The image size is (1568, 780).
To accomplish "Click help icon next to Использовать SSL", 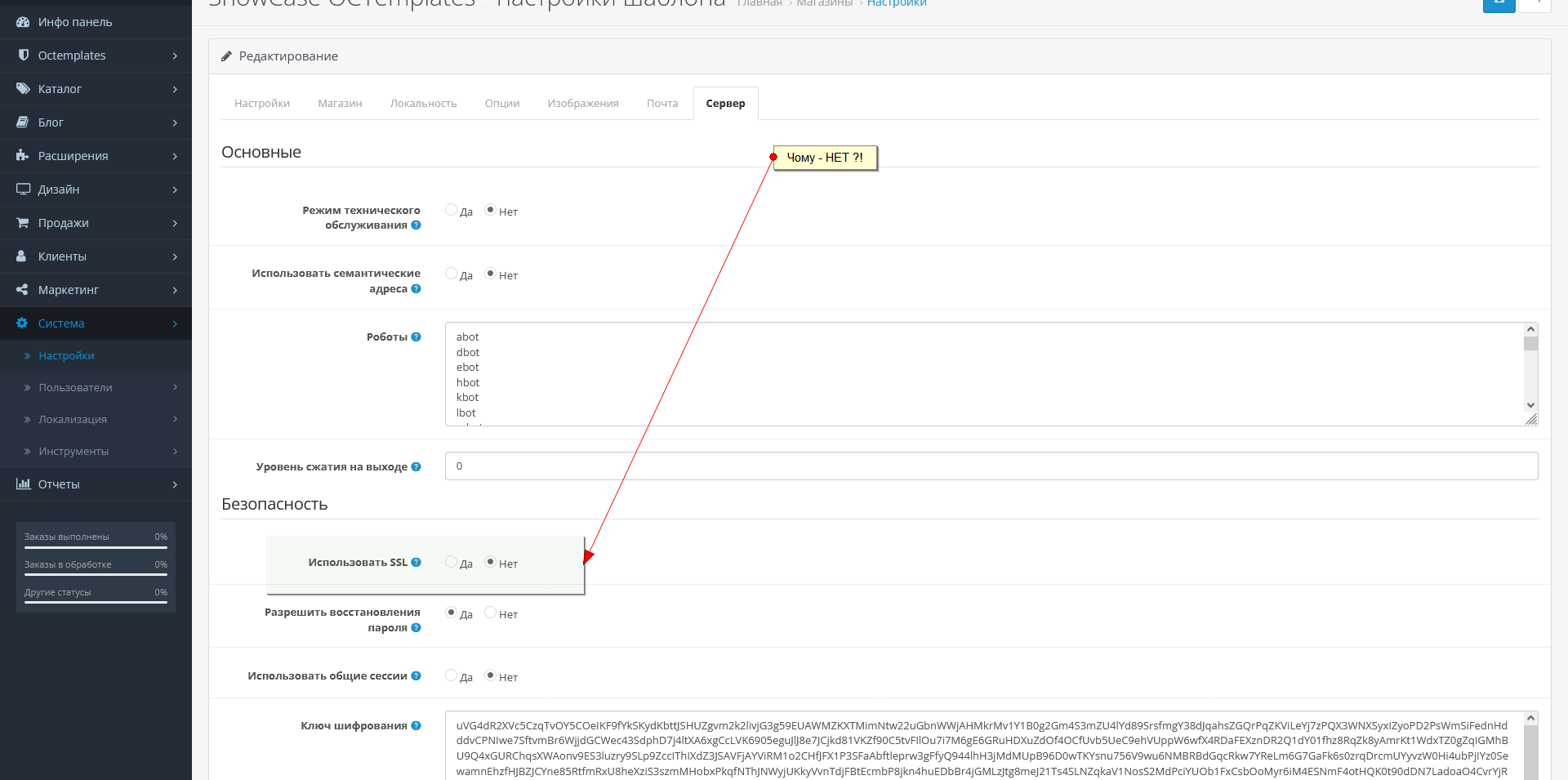I will click(x=416, y=563).
